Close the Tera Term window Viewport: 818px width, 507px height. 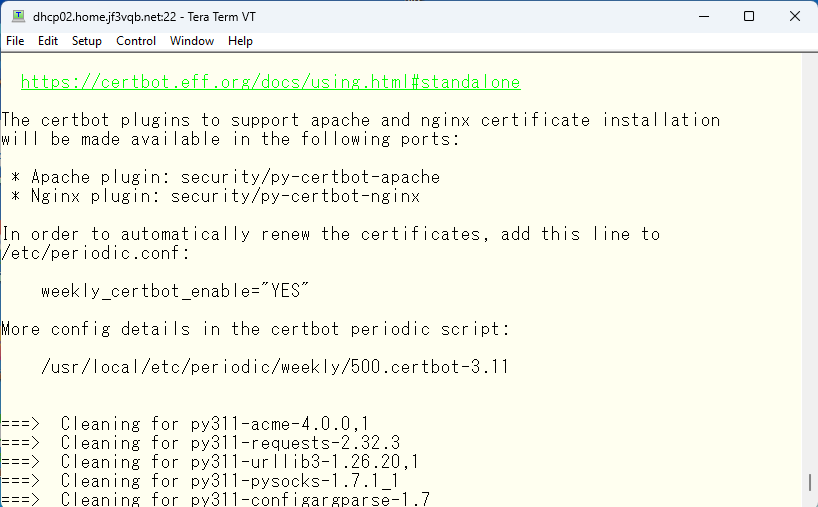pos(795,16)
